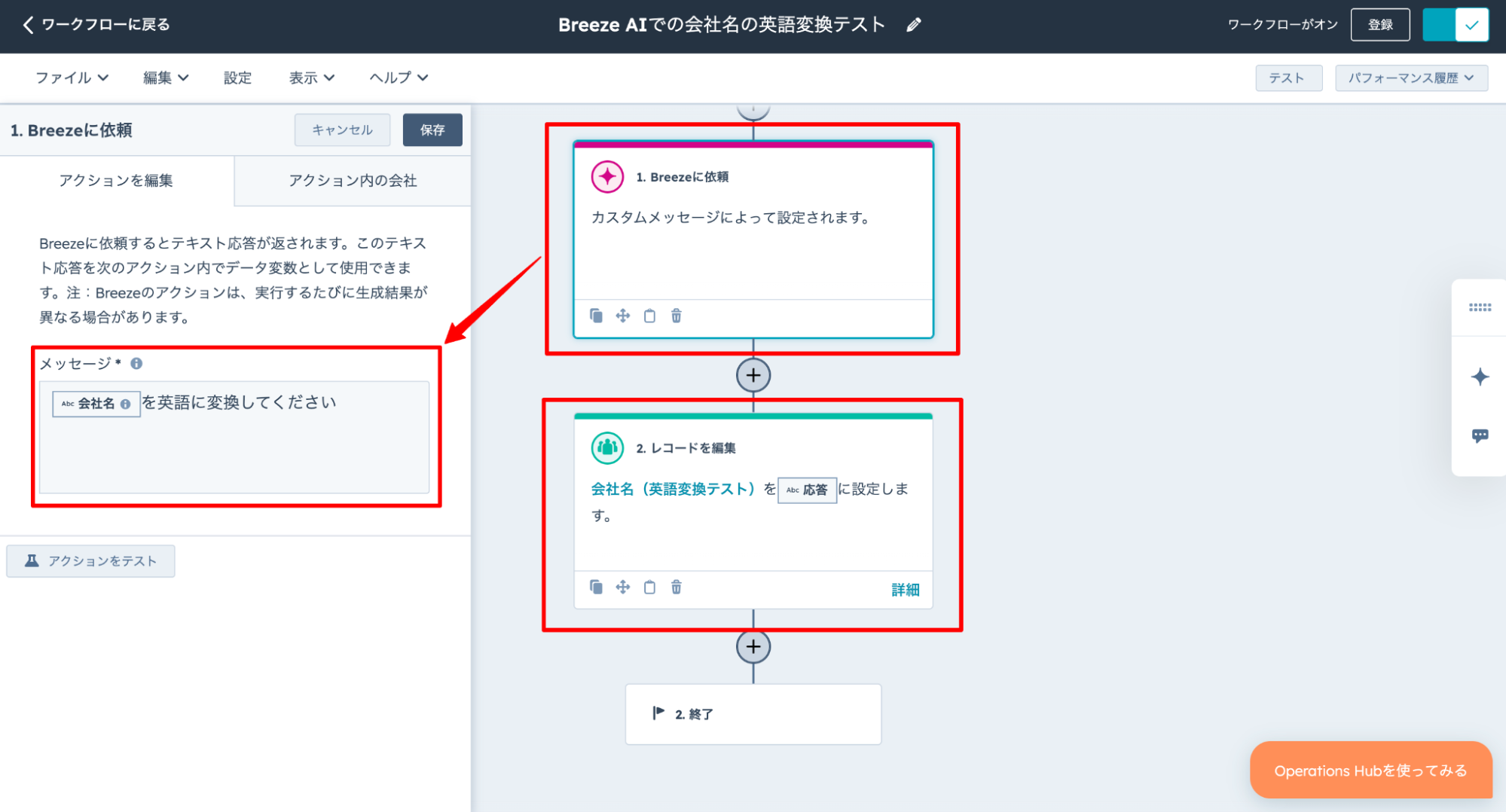Select the 2. 終了 end card

[x=753, y=714]
